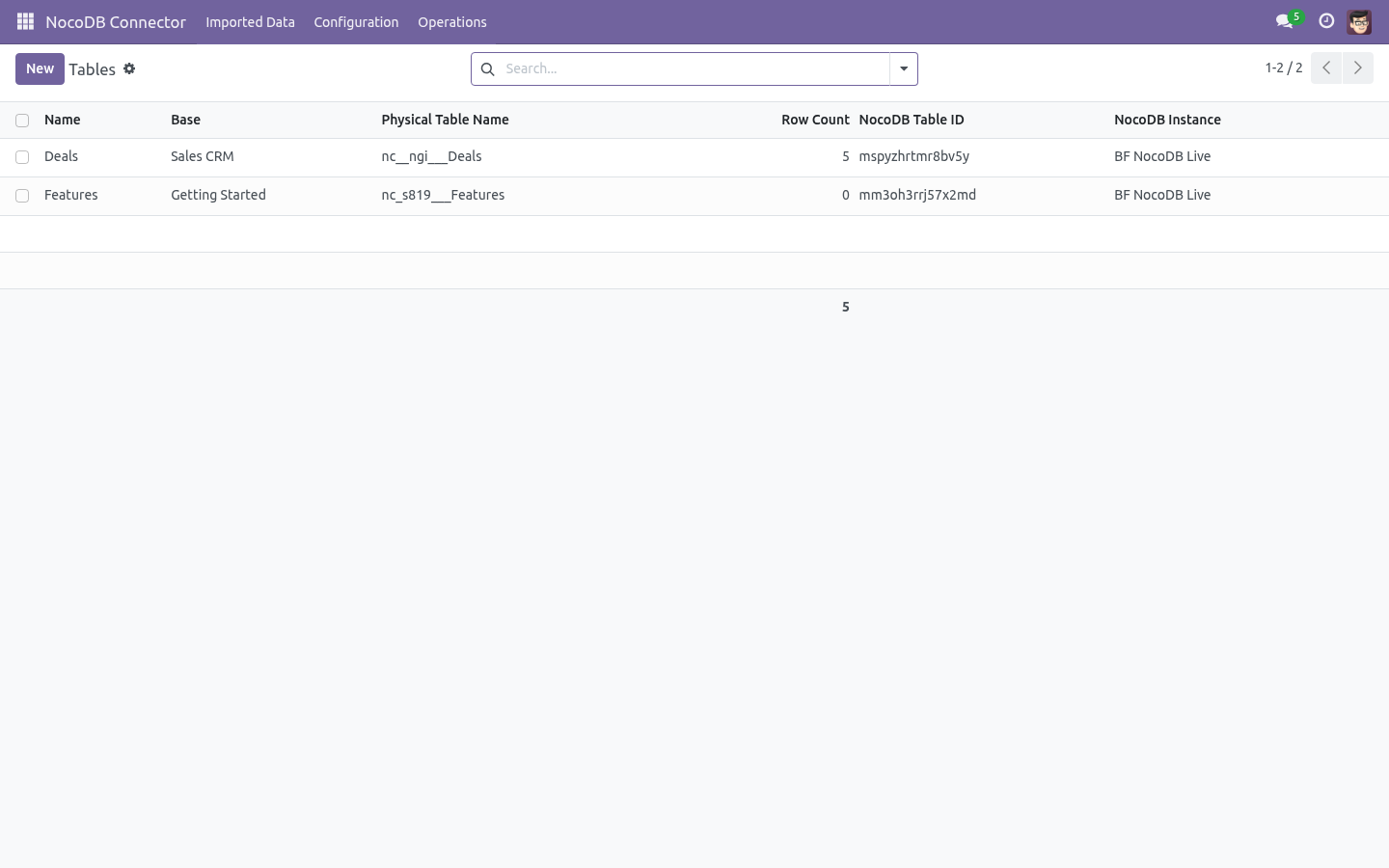Open the user avatar menu
This screenshot has width=1389, height=868.
coord(1359,21)
